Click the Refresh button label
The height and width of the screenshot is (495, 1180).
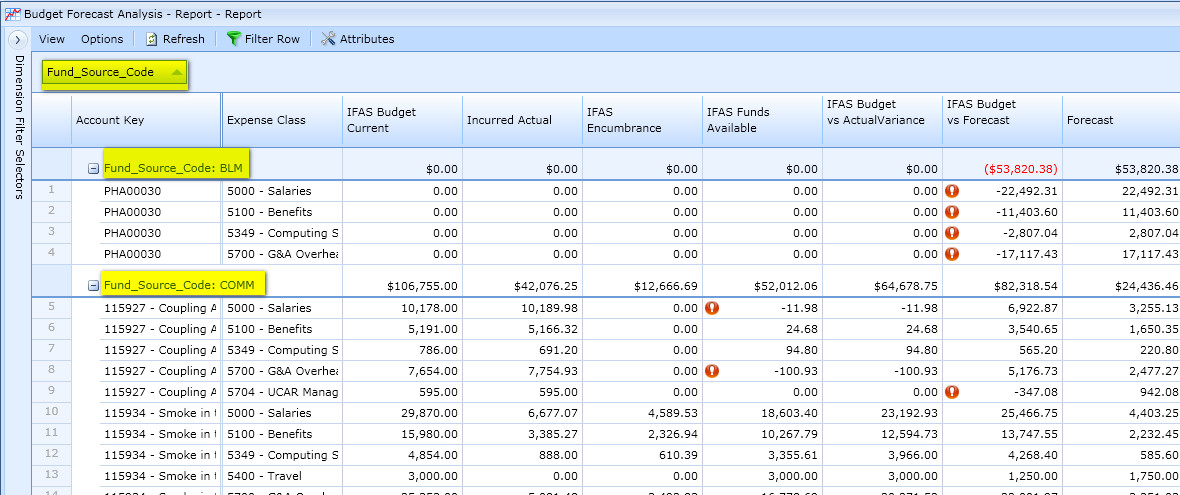[x=184, y=39]
